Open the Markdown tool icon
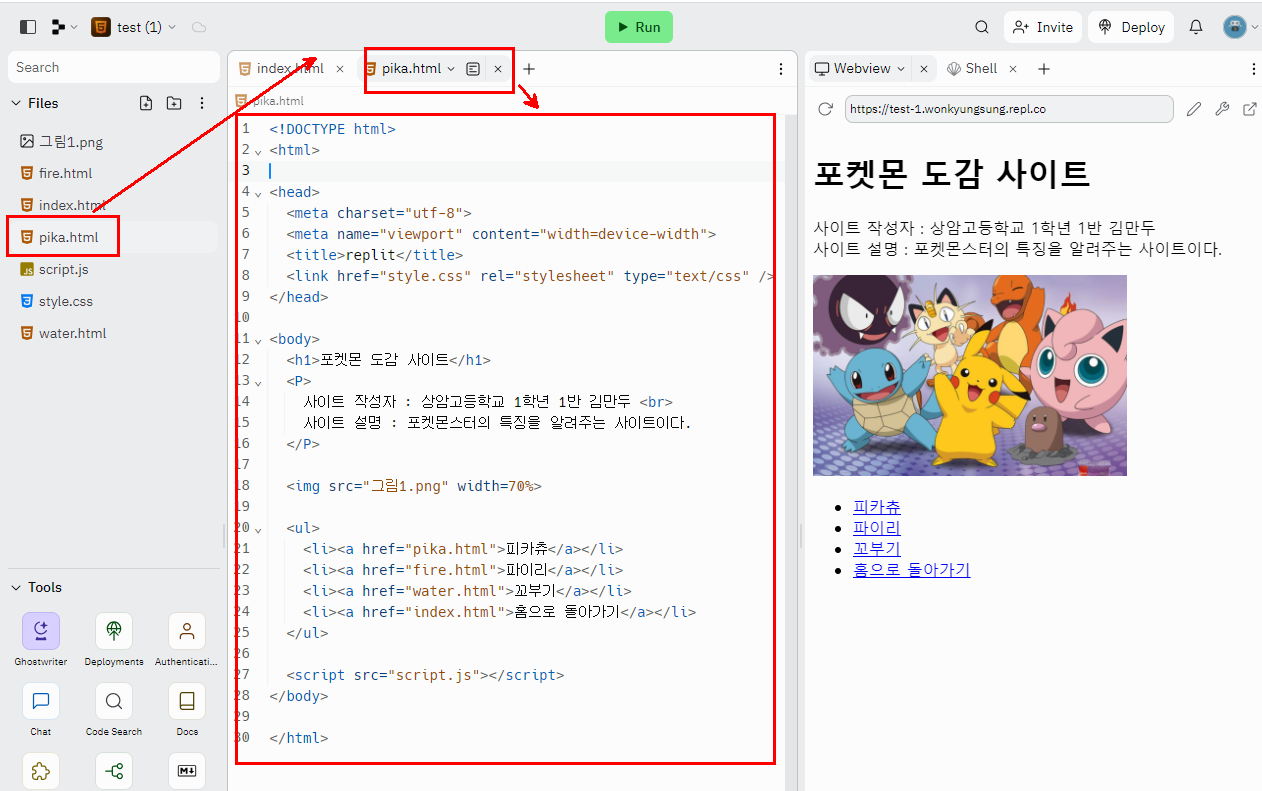The height and width of the screenshot is (791, 1262). [187, 771]
